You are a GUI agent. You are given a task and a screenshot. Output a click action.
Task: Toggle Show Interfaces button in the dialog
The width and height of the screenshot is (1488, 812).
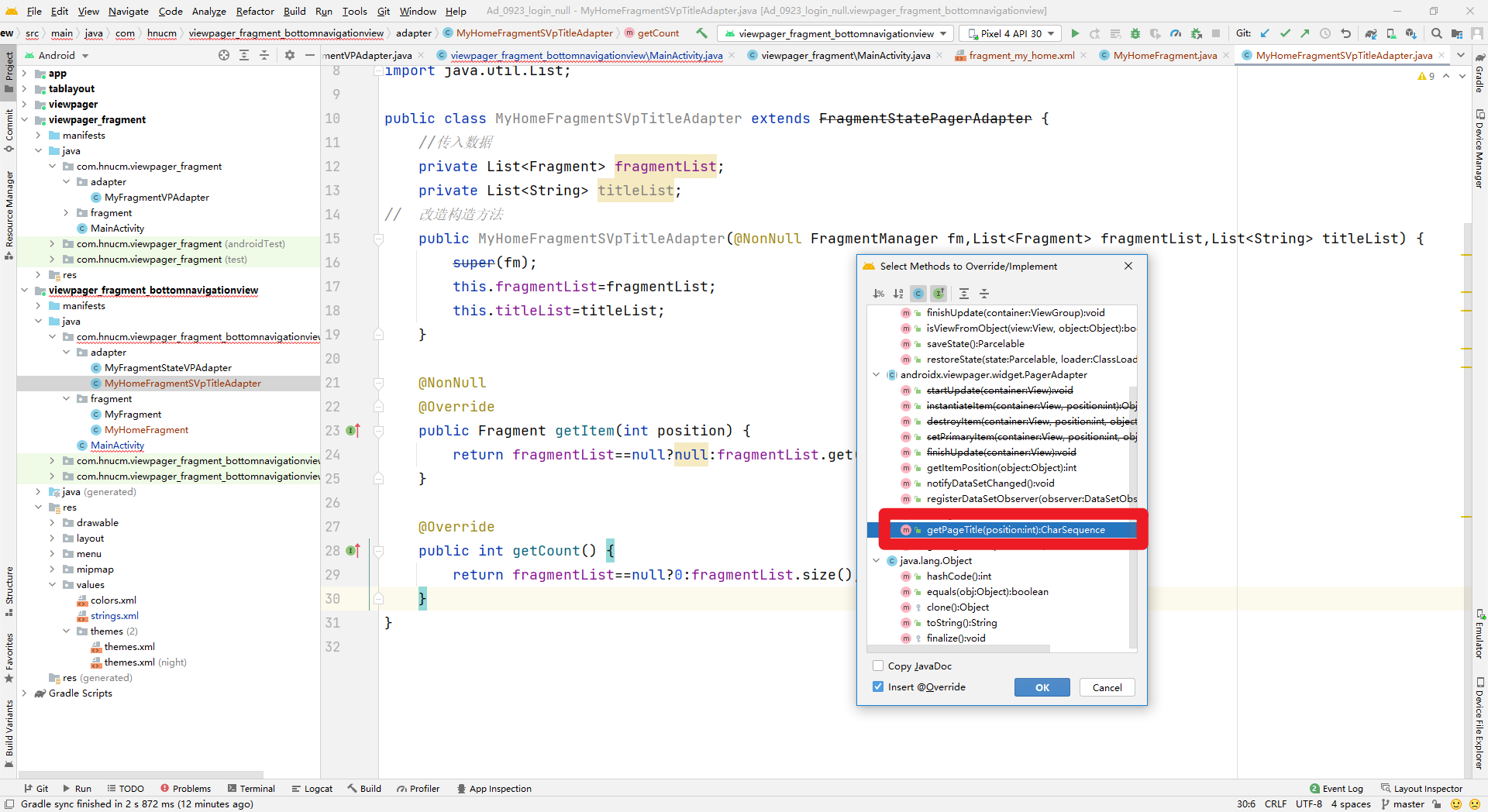939,294
